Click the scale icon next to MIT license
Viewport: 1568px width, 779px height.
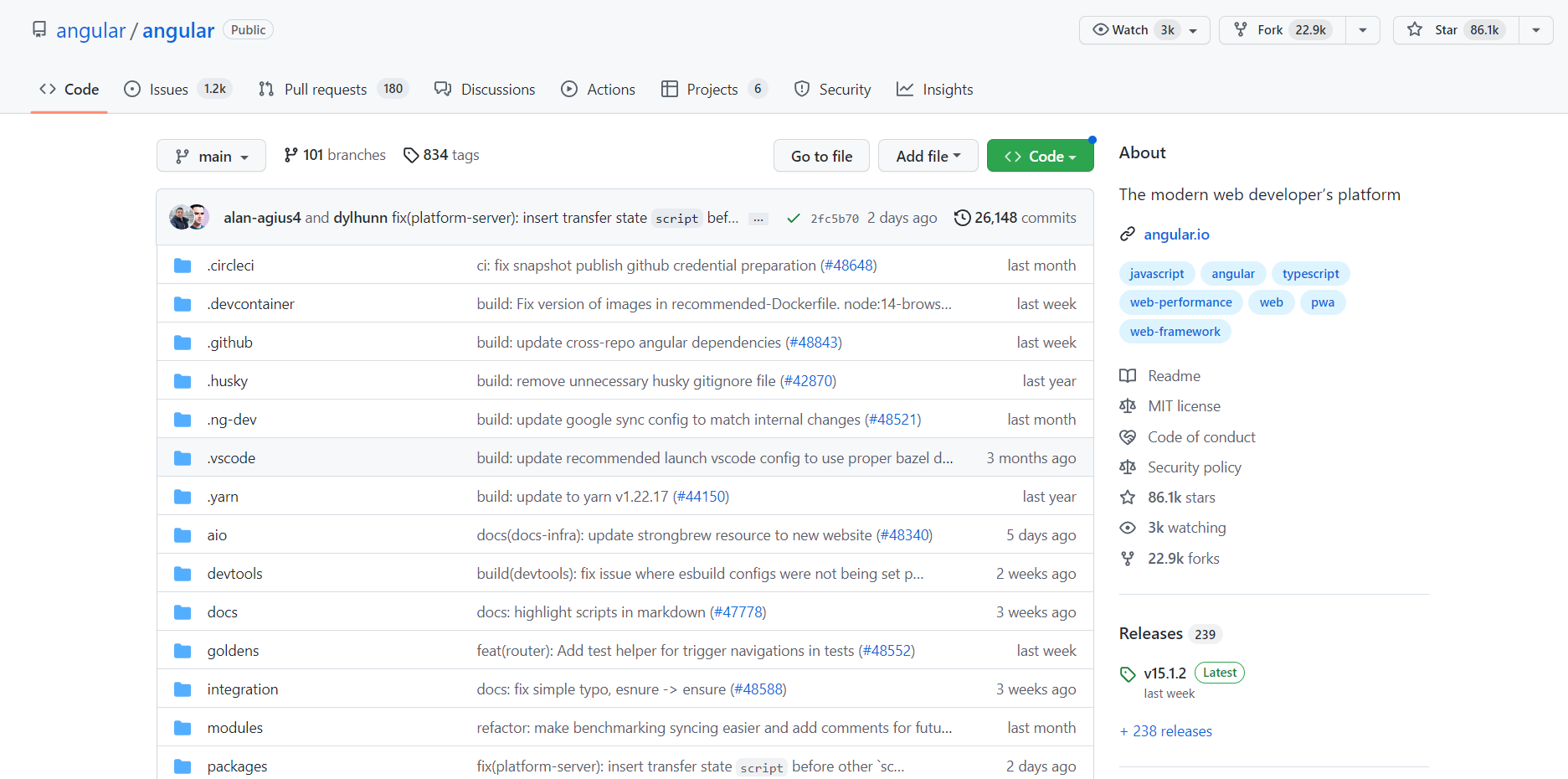(1128, 406)
